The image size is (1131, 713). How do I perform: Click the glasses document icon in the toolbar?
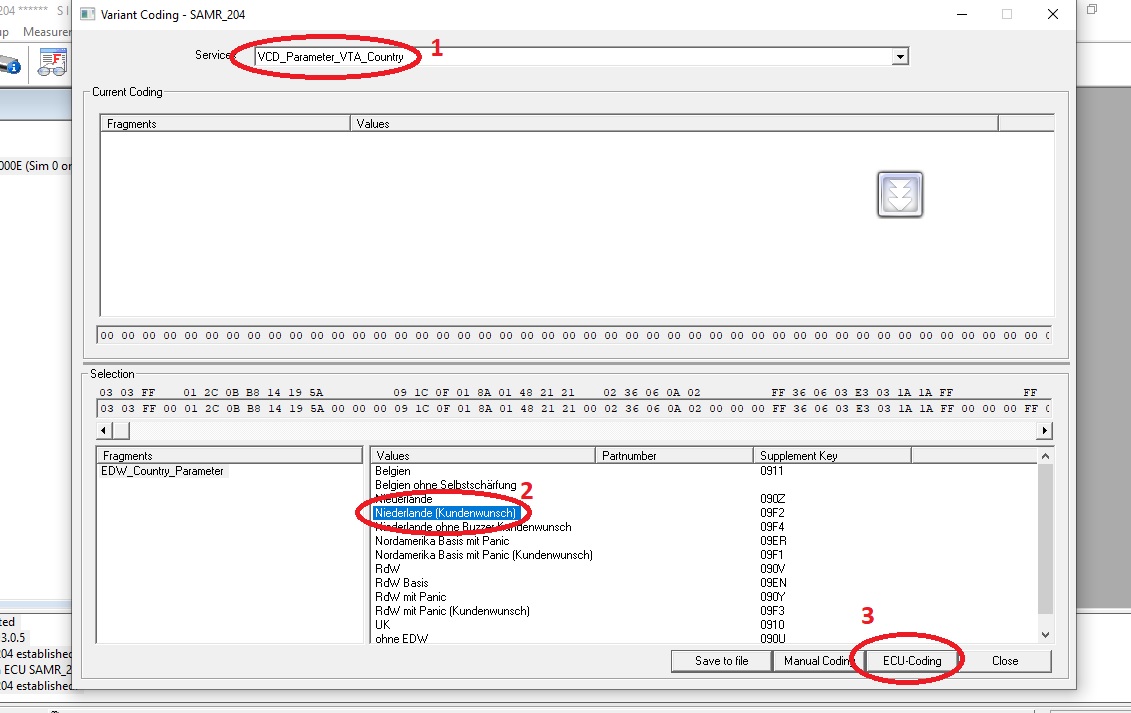tap(51, 63)
